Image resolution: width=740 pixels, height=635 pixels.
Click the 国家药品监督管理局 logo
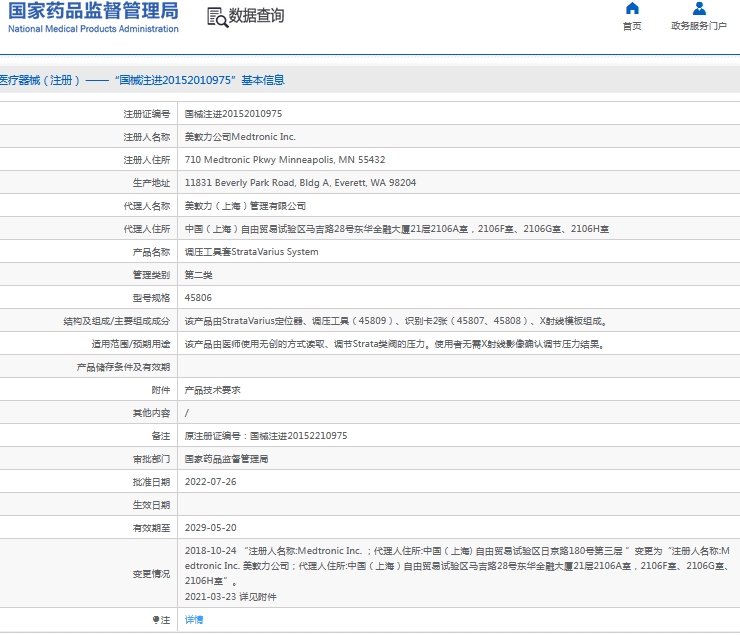tap(93, 11)
